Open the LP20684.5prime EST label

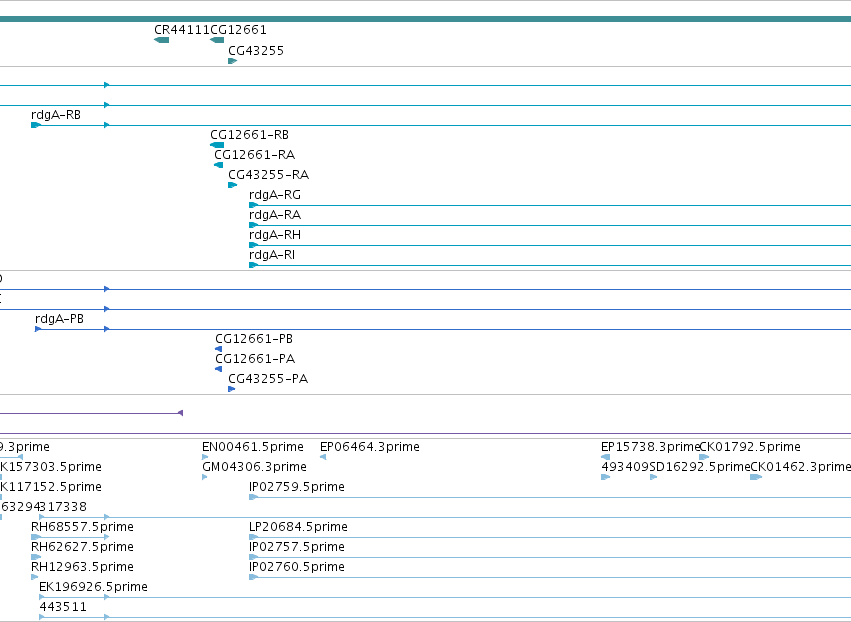(299, 527)
